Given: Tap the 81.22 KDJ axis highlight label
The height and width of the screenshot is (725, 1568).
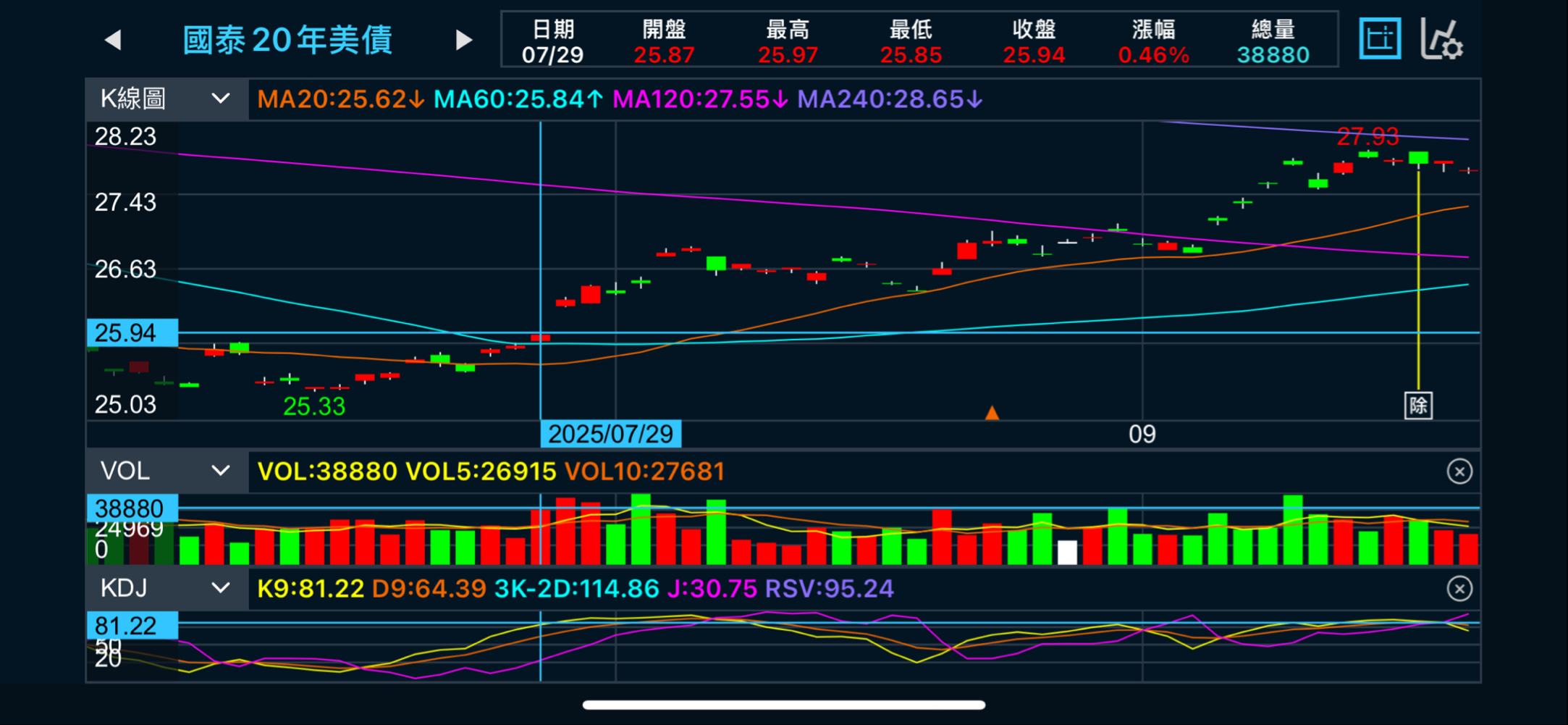Looking at the screenshot, I should (x=132, y=626).
